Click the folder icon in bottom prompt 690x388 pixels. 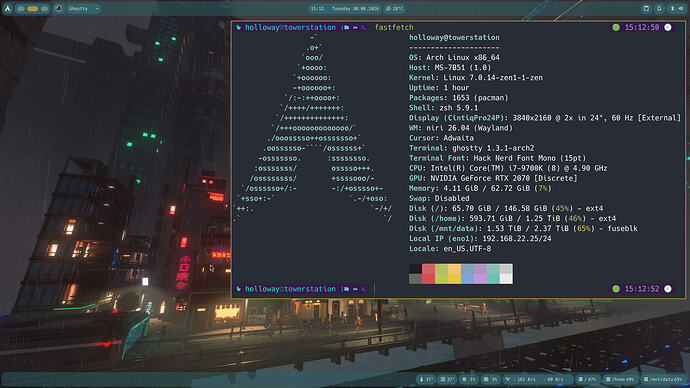[x=346, y=289]
